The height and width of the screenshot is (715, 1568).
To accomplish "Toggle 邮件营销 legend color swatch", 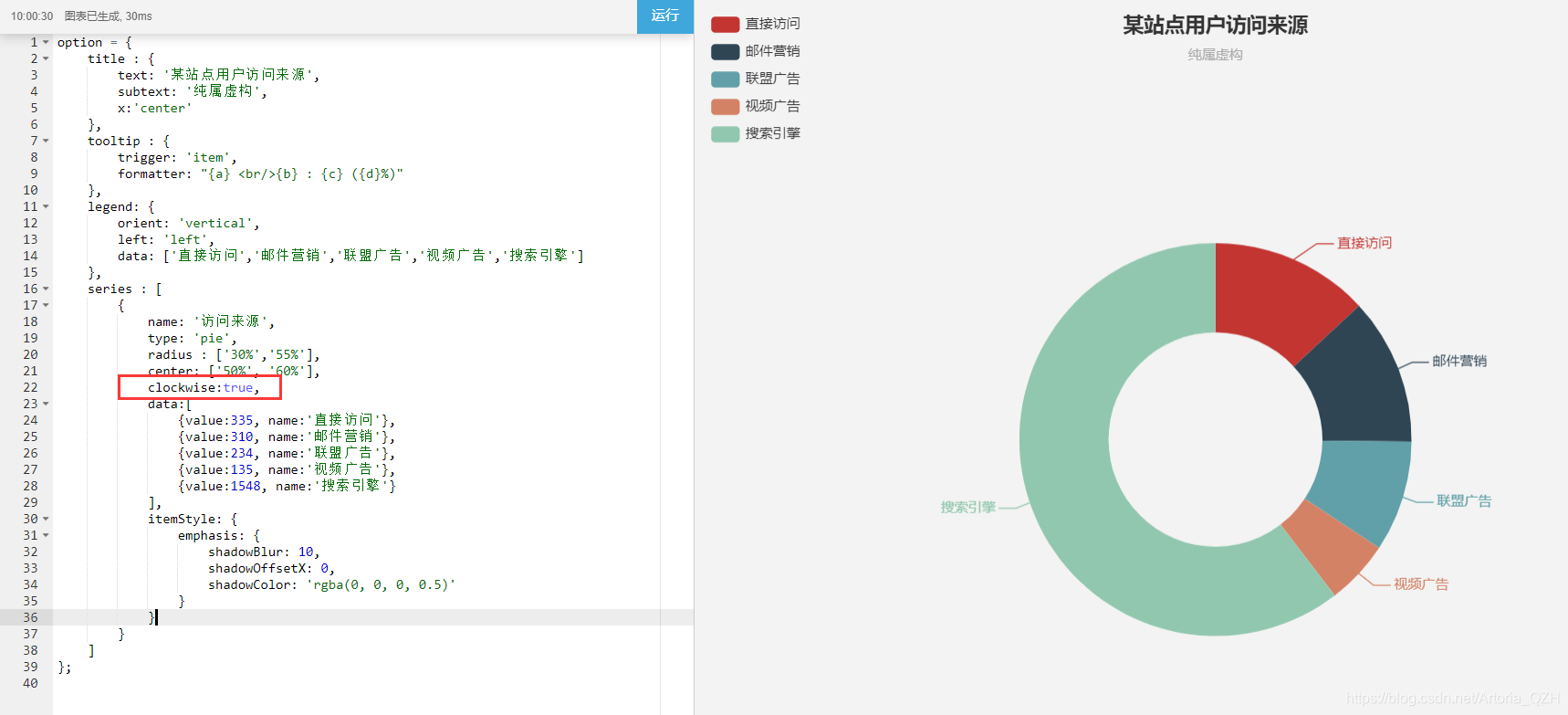I will (x=725, y=51).
